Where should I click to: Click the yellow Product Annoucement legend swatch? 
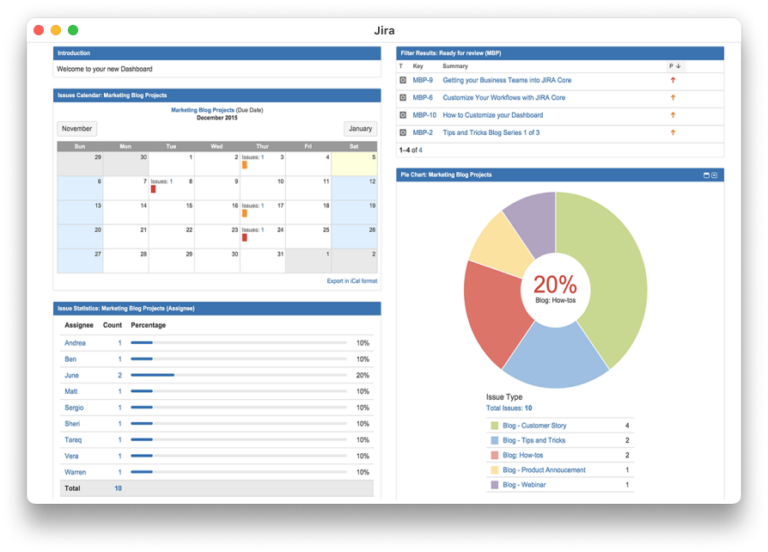click(x=495, y=470)
